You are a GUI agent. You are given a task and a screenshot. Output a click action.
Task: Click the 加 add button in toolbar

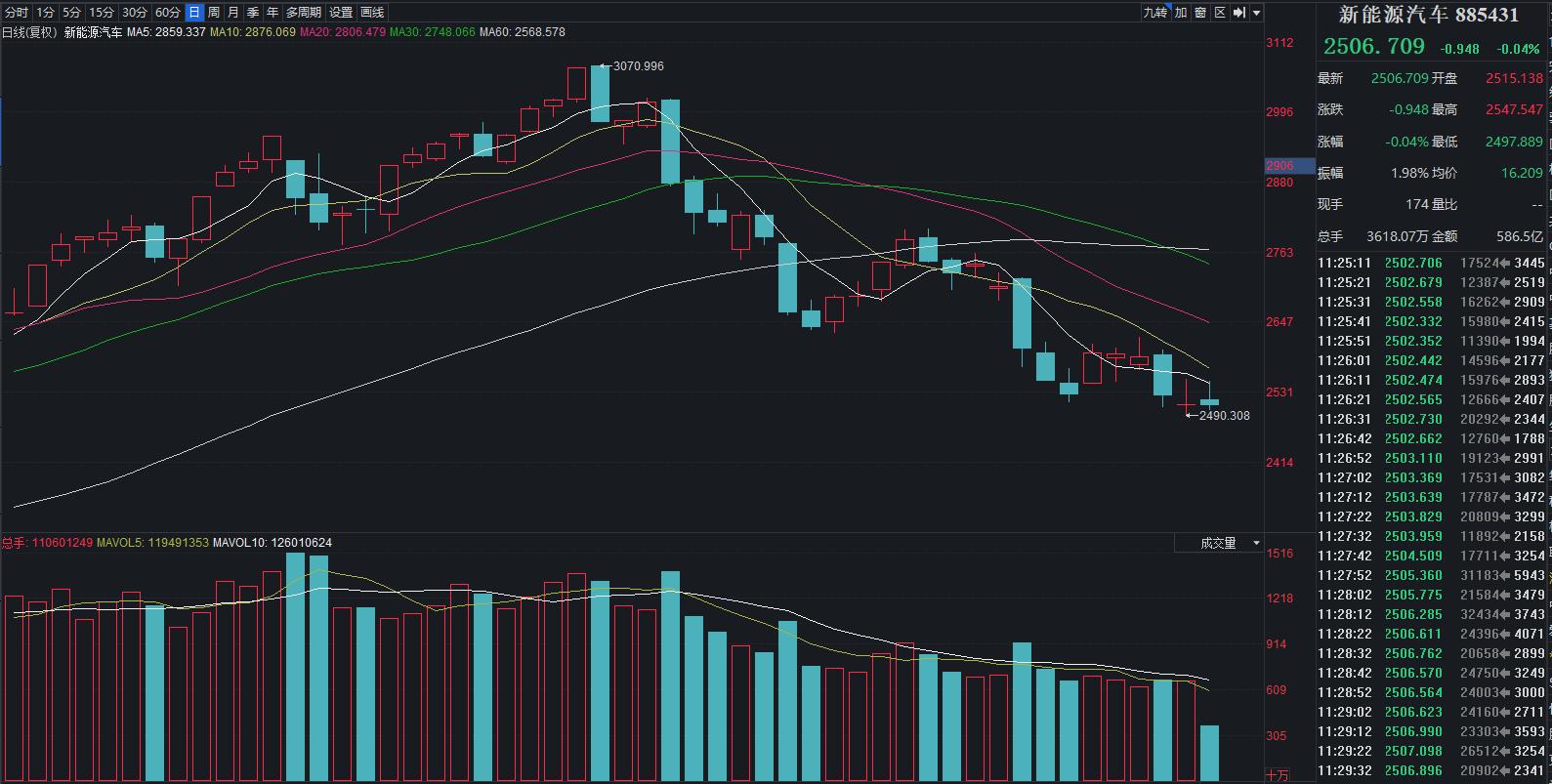pyautogui.click(x=1181, y=13)
